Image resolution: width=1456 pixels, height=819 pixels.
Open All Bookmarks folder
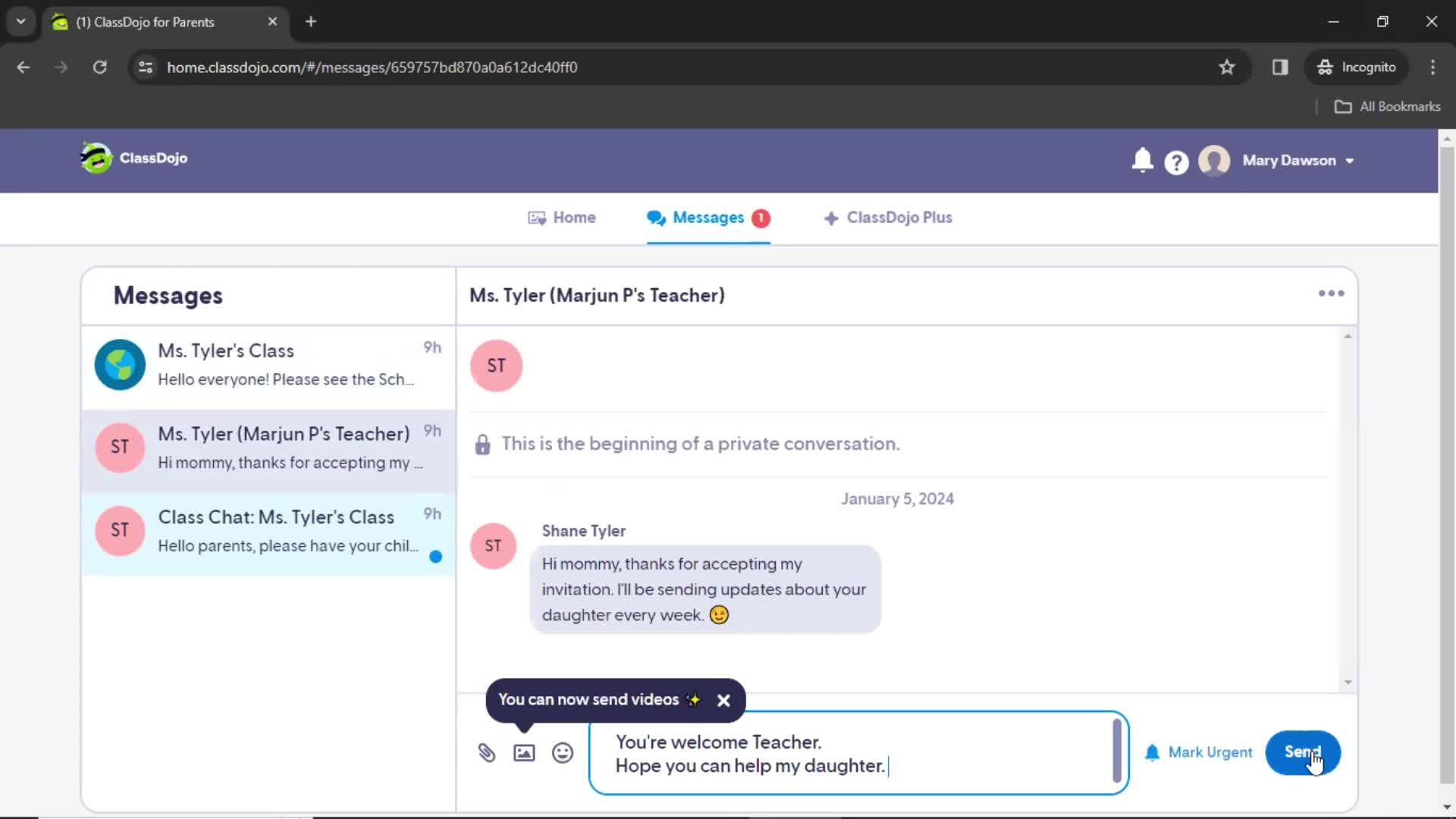pos(1387,107)
